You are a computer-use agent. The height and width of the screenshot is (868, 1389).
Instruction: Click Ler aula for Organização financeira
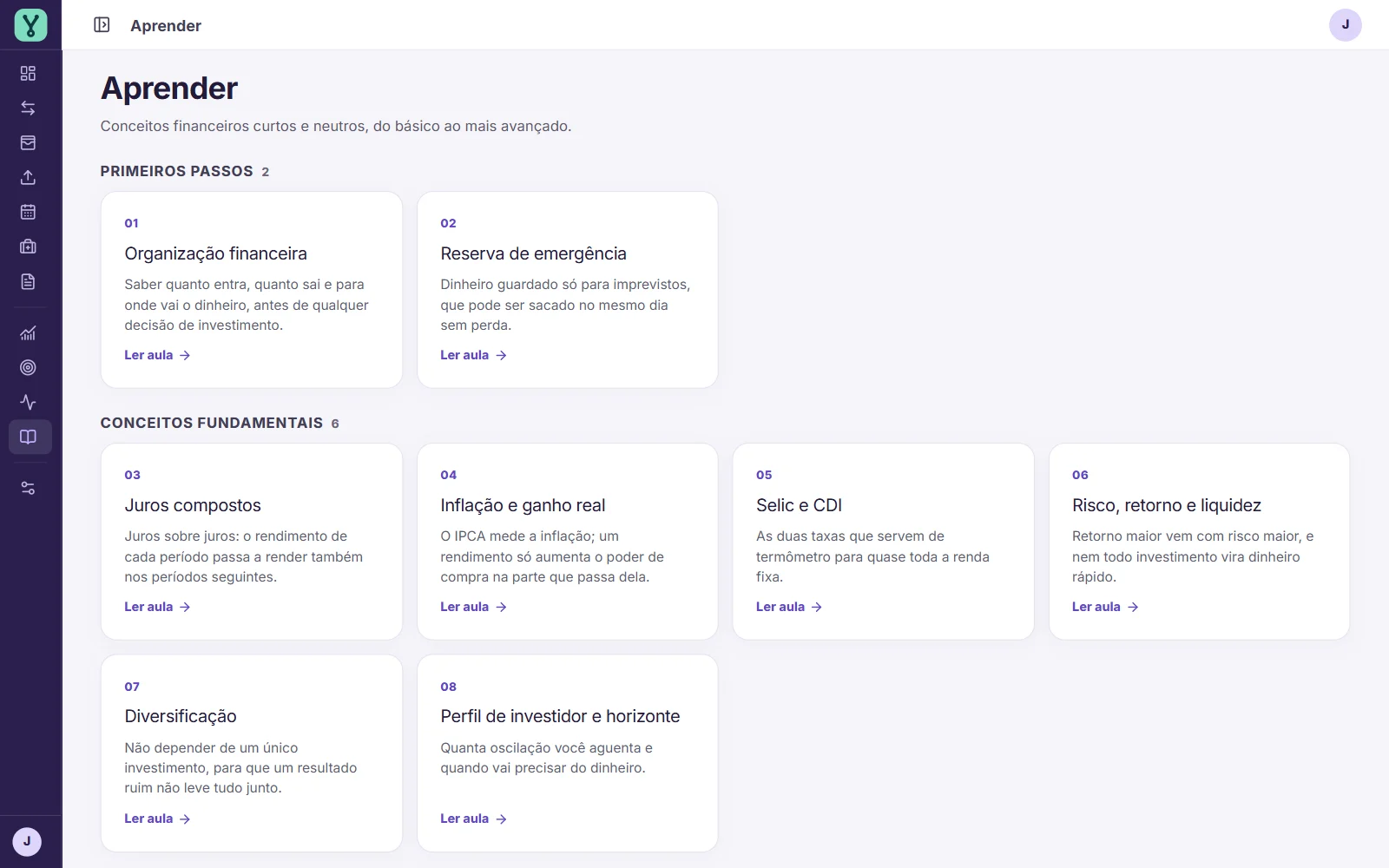coord(157,355)
